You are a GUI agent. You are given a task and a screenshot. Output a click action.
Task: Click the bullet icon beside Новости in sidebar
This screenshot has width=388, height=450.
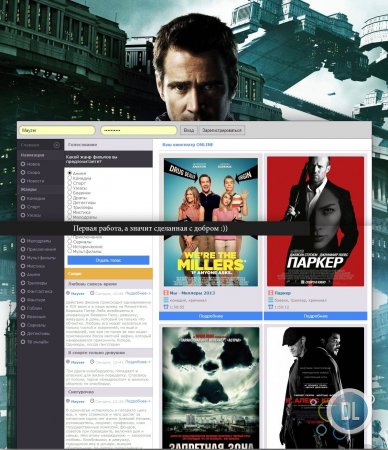pyautogui.click(x=23, y=181)
